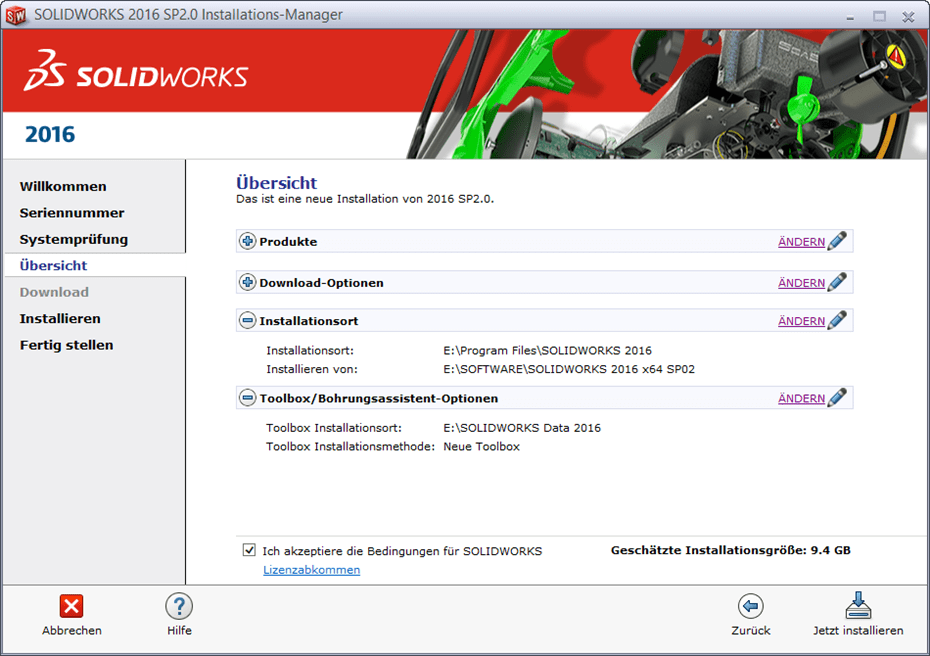Select Willkommen step in sidebar

pos(63,186)
